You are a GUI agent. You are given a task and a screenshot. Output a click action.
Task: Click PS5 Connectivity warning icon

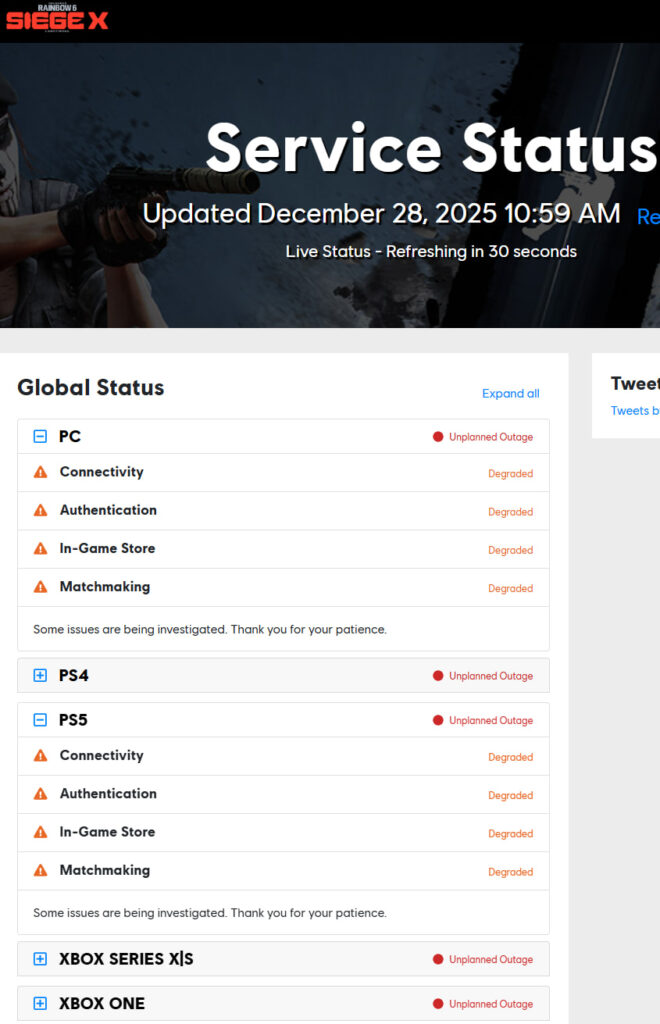[x=40, y=756]
